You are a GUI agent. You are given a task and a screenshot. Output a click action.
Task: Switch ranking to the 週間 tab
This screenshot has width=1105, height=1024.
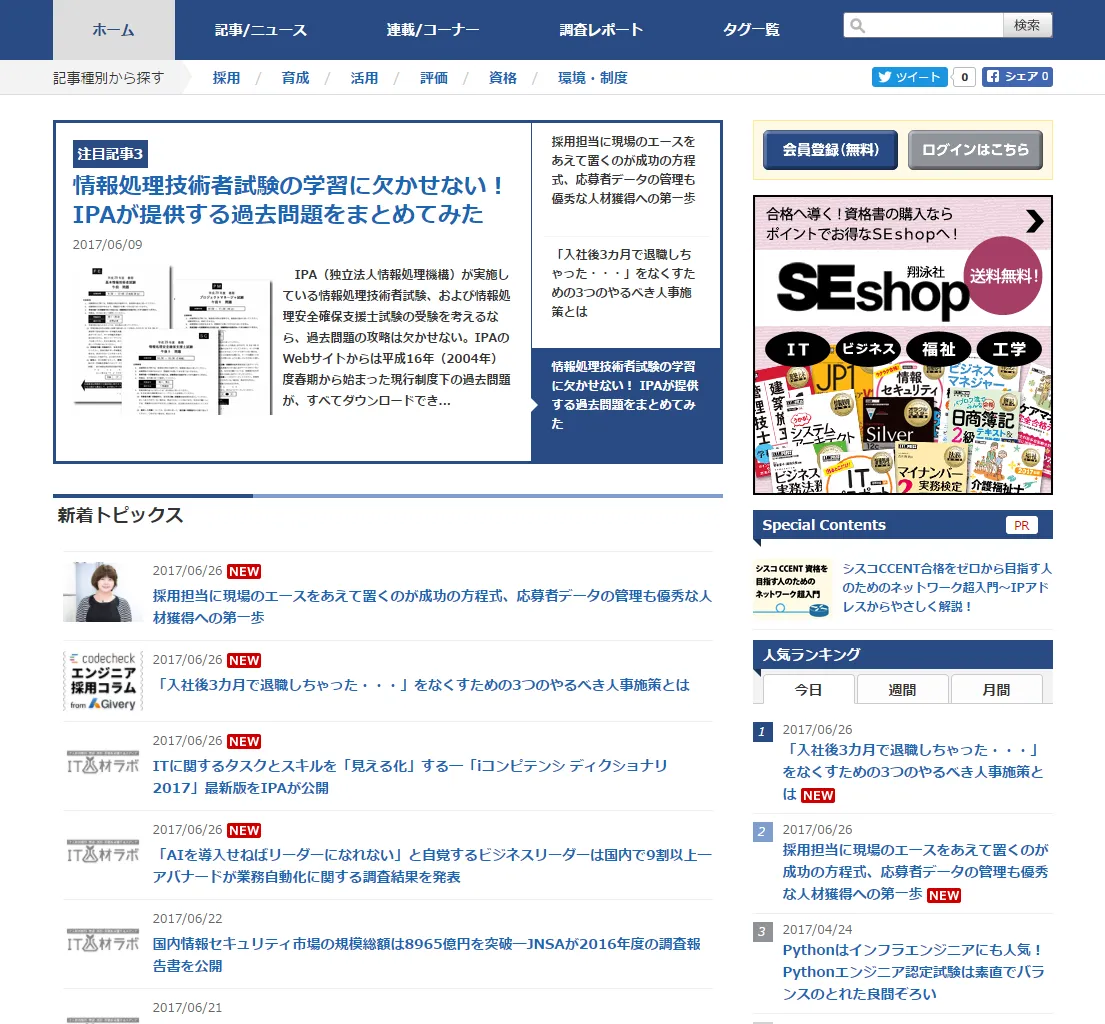902,689
